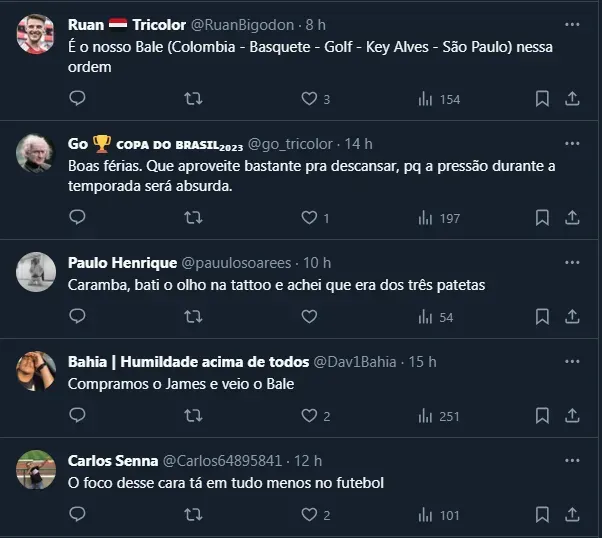Open more options on Paulo Henrique's tweet

pyautogui.click(x=572, y=262)
